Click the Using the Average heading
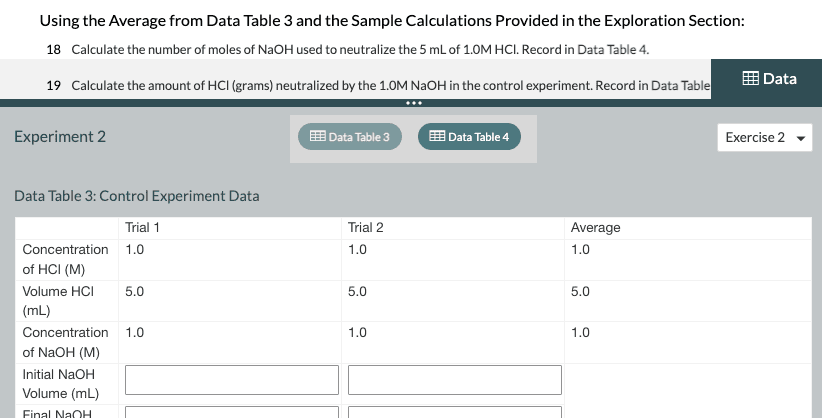Screen dimensions: 822x418 pos(392,21)
